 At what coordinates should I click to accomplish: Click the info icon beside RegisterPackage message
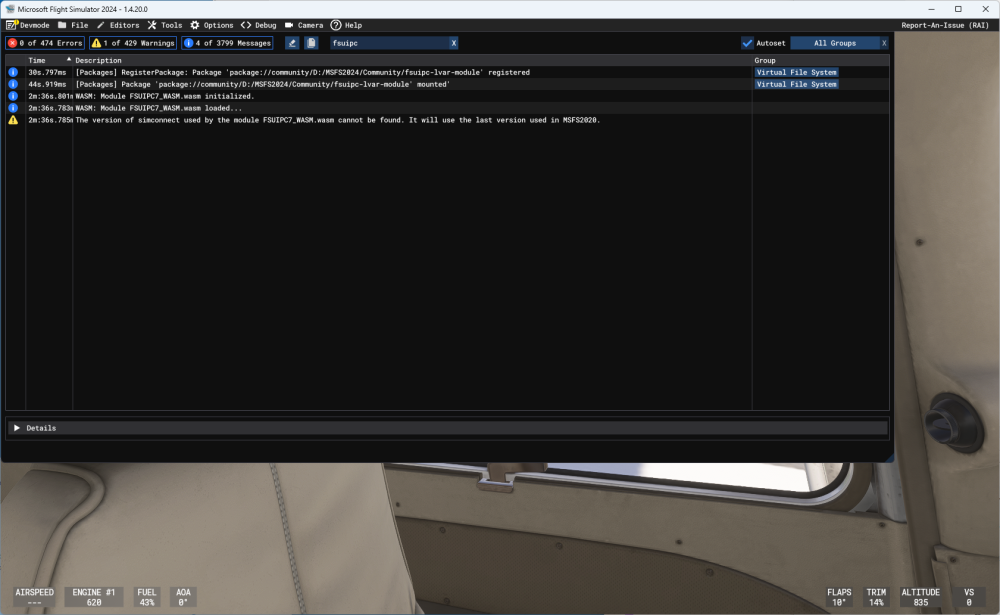click(13, 73)
